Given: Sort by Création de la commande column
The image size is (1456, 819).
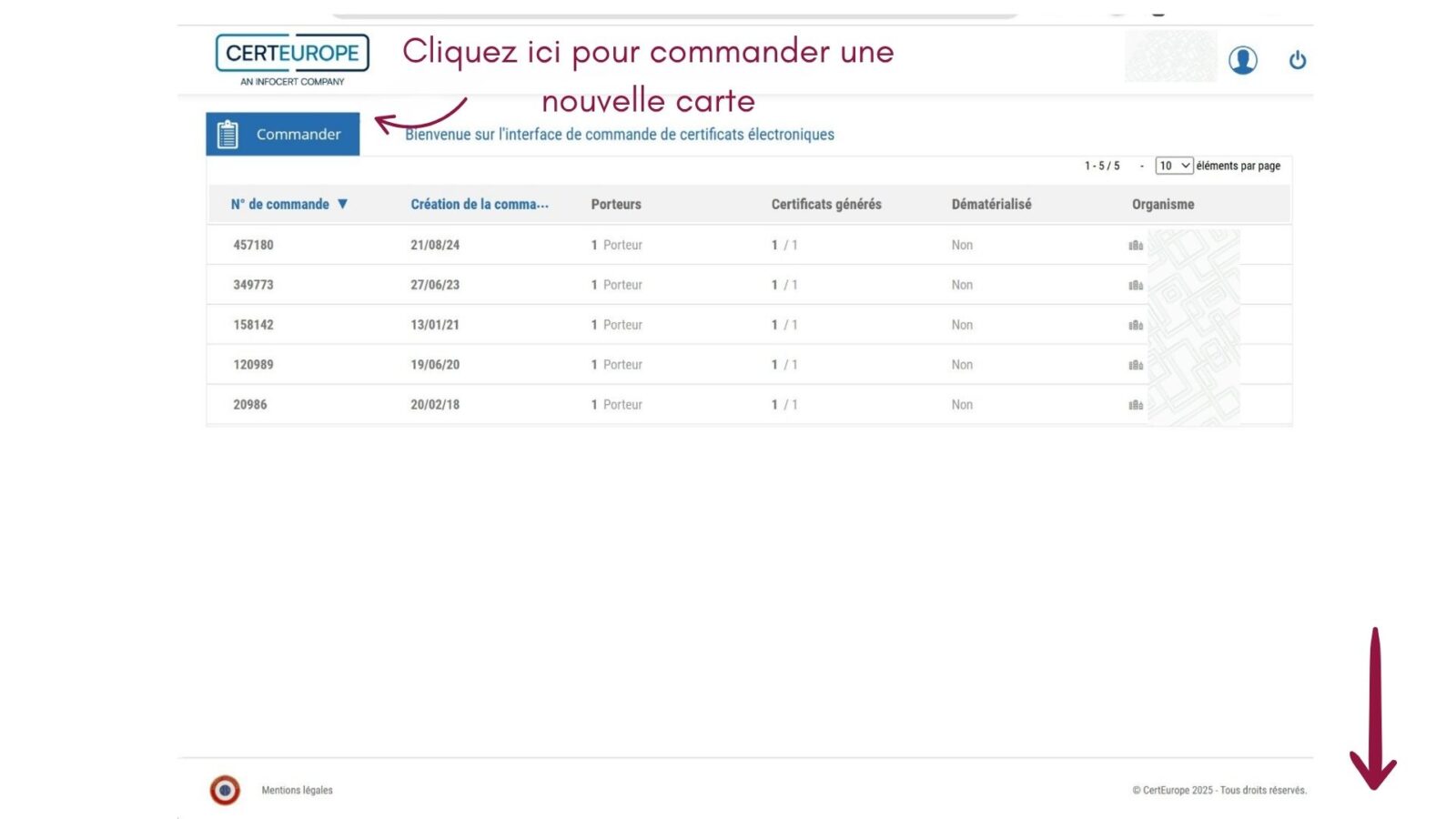Looking at the screenshot, I should (479, 204).
